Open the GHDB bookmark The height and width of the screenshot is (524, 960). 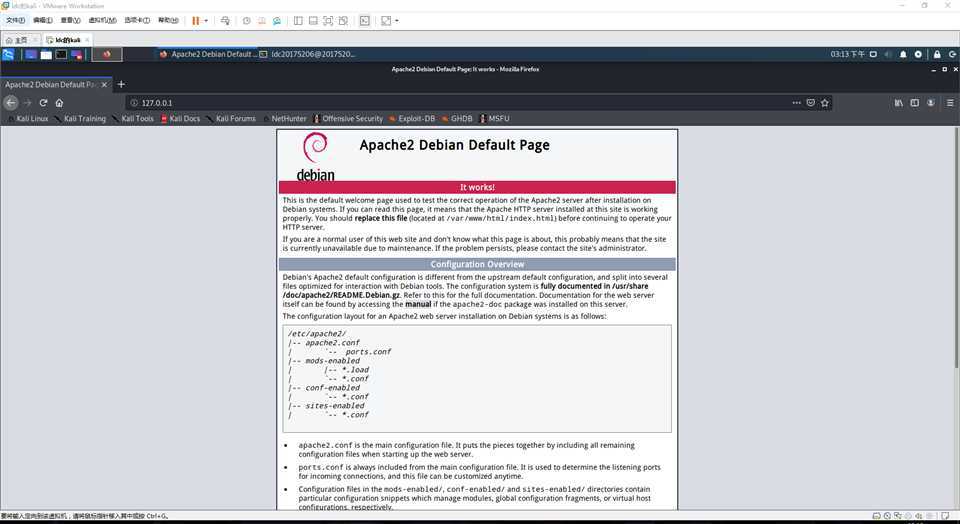[457, 119]
